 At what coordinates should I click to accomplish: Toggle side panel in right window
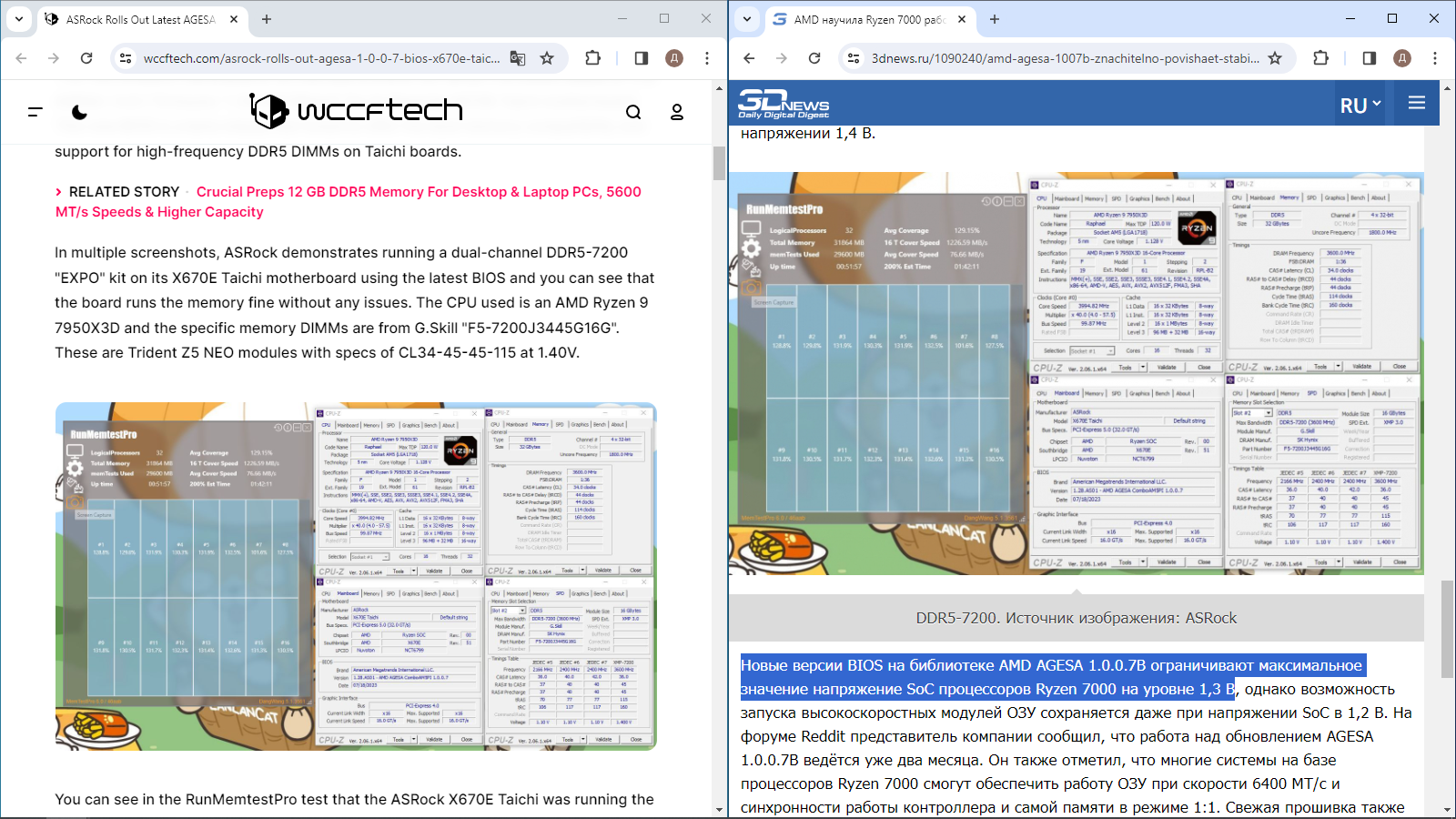click(1370, 58)
